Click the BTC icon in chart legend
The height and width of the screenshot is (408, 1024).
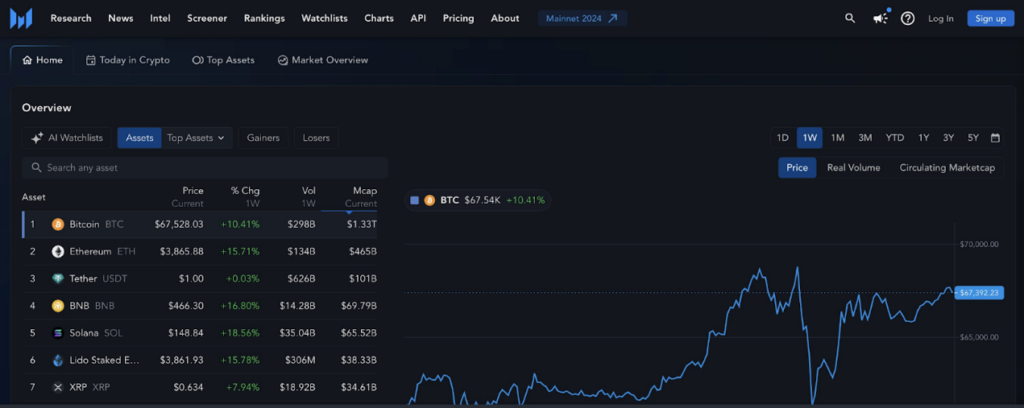tap(430, 200)
